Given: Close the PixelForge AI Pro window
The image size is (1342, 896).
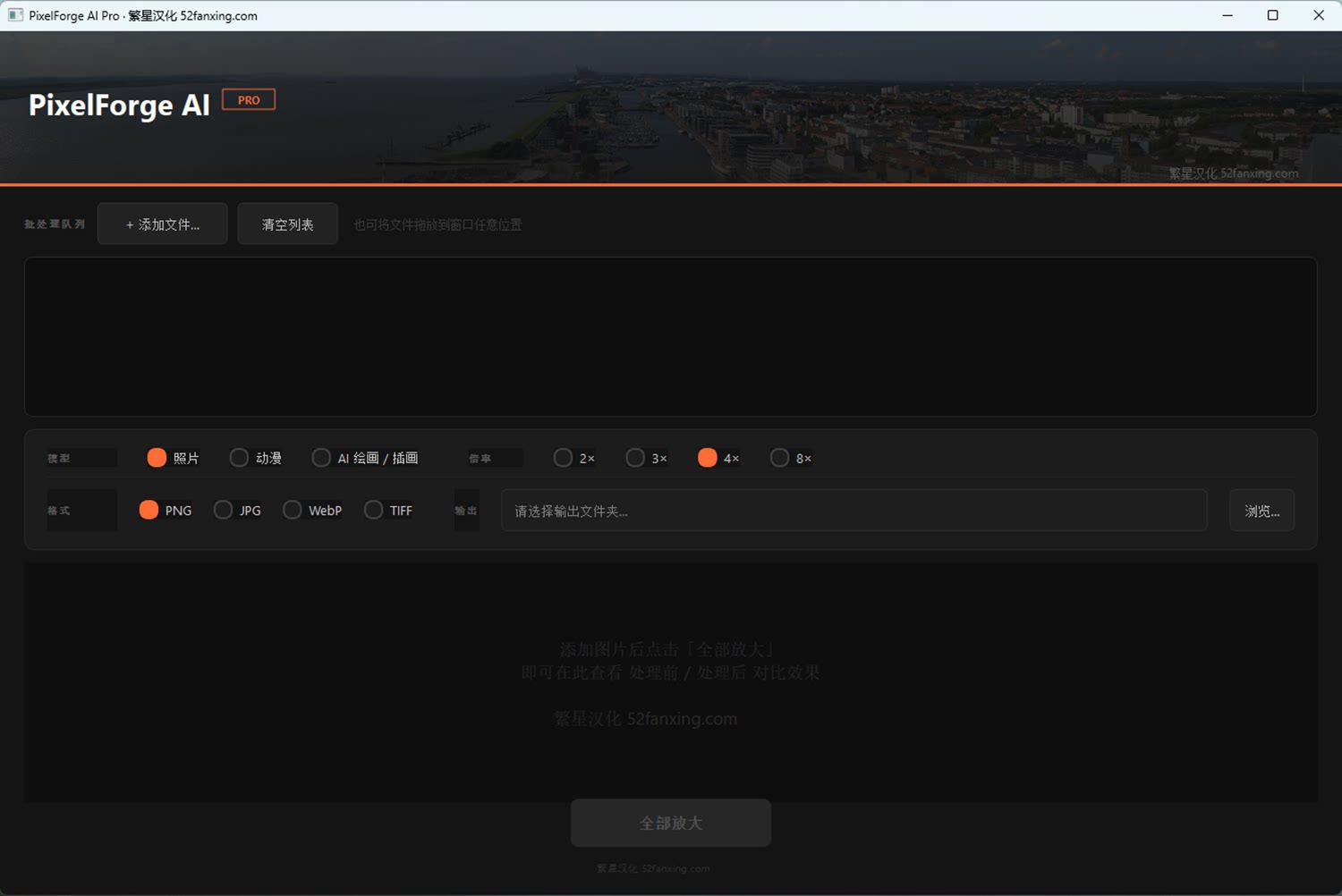Looking at the screenshot, I should (x=1319, y=15).
